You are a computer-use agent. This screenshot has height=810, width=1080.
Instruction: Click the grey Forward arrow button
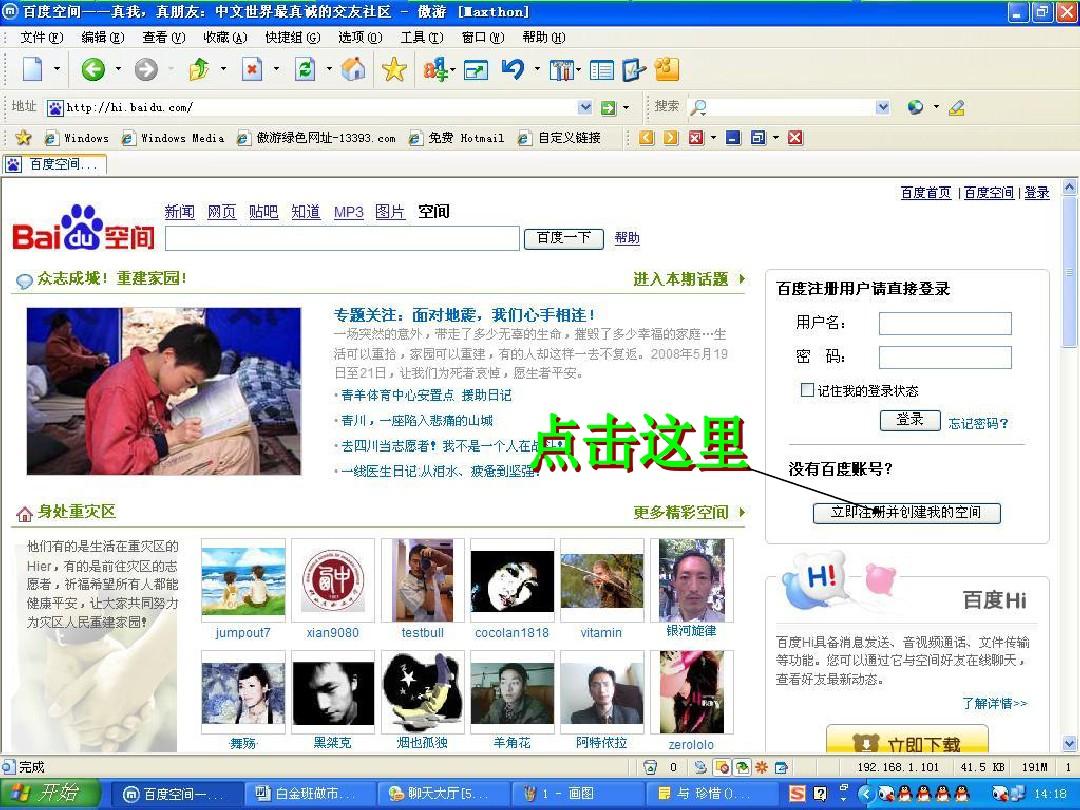146,69
